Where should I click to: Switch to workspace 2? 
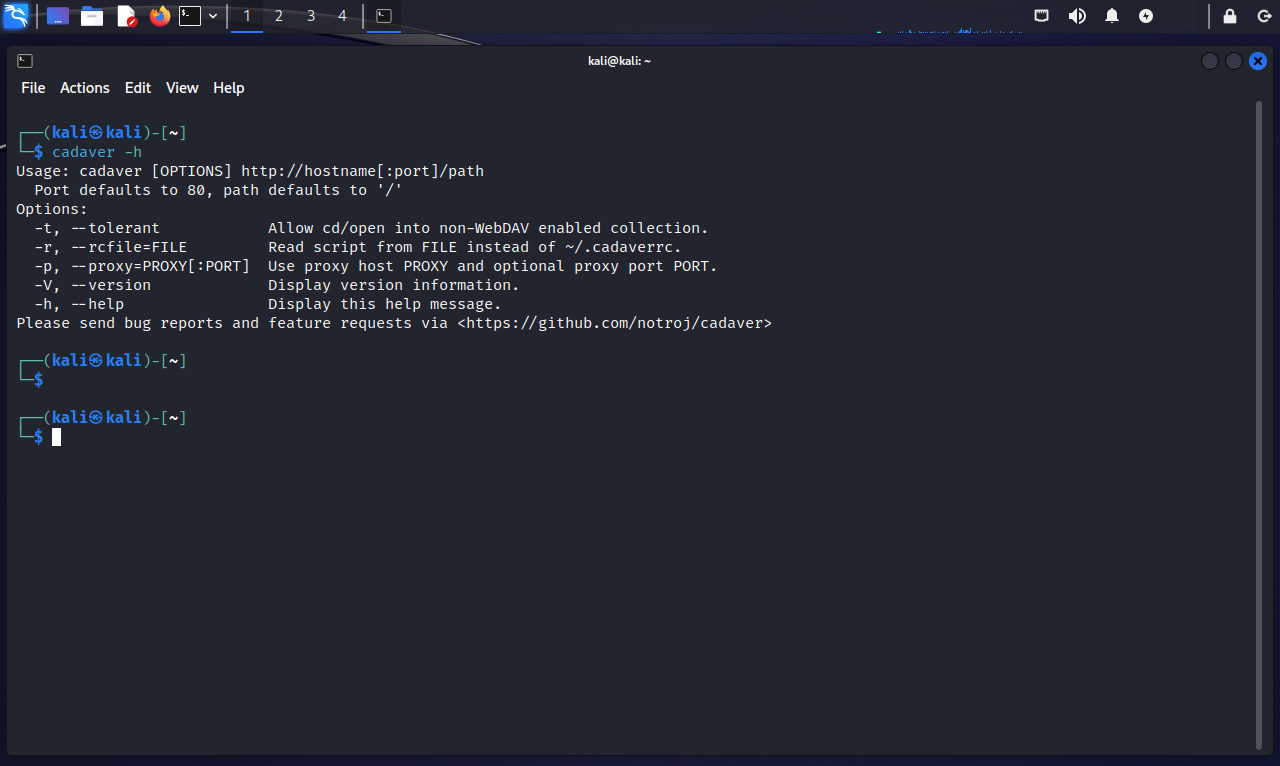[x=279, y=16]
